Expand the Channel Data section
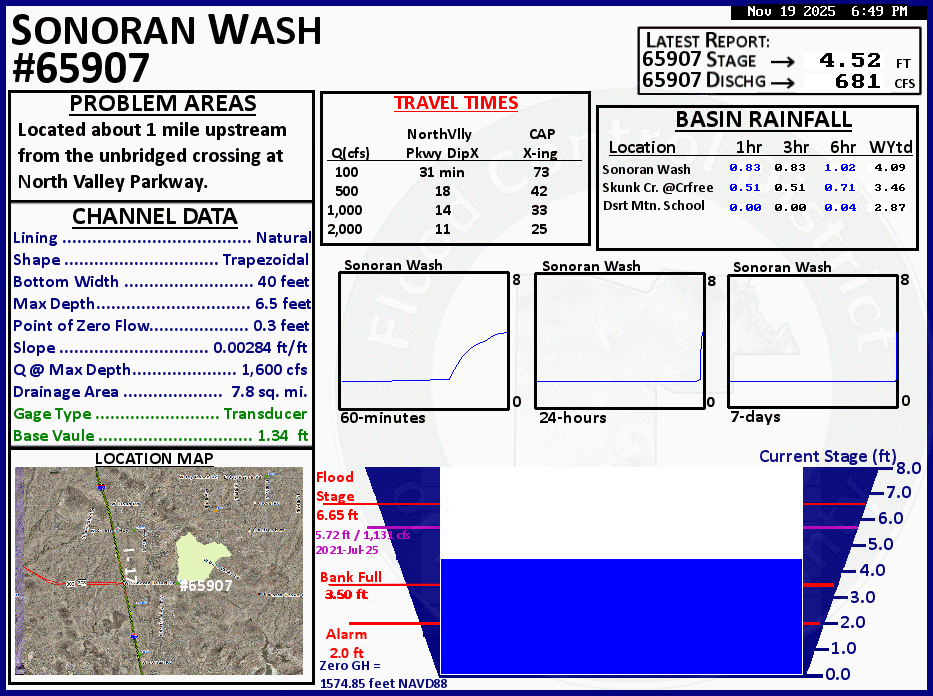Screen dimensions: 933x696 tap(155, 217)
